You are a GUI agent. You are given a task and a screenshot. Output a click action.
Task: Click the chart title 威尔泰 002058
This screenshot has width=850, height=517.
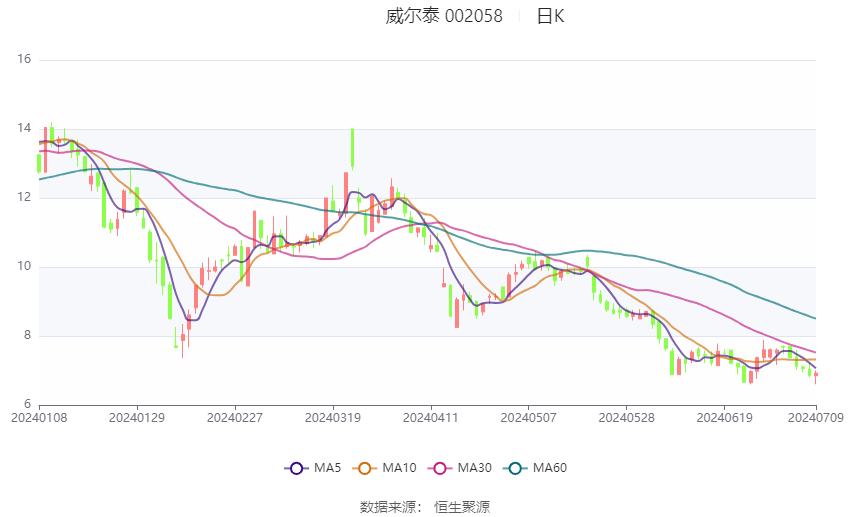(444, 16)
